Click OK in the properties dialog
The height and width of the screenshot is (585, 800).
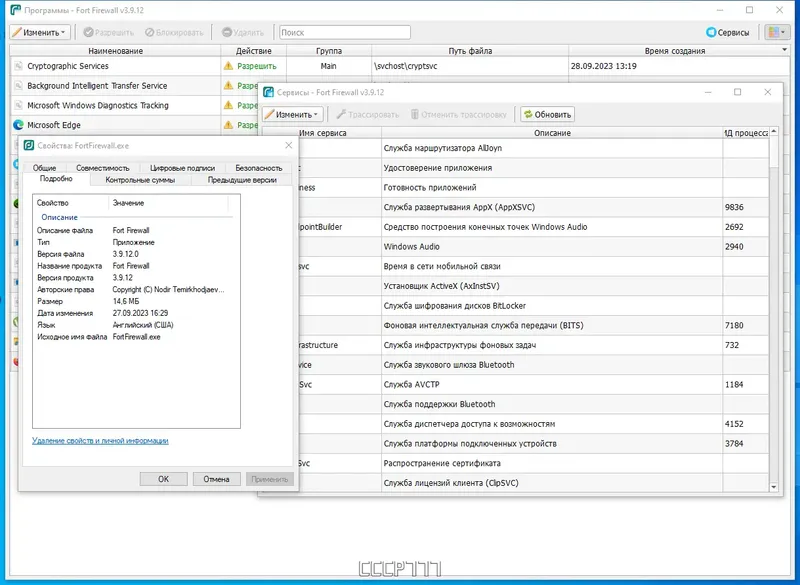click(x=163, y=479)
